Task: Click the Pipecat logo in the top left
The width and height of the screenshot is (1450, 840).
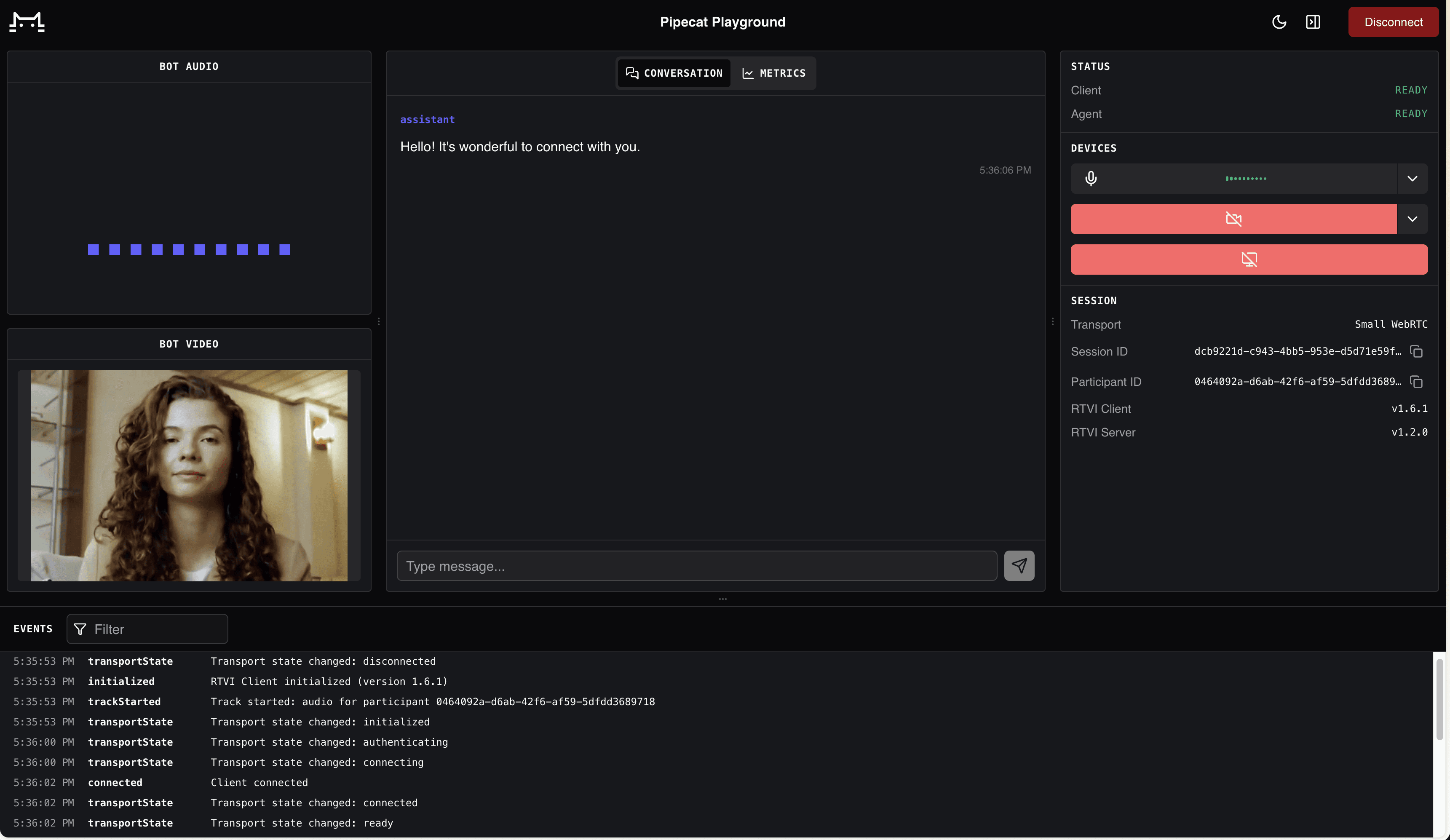Action: 27,22
